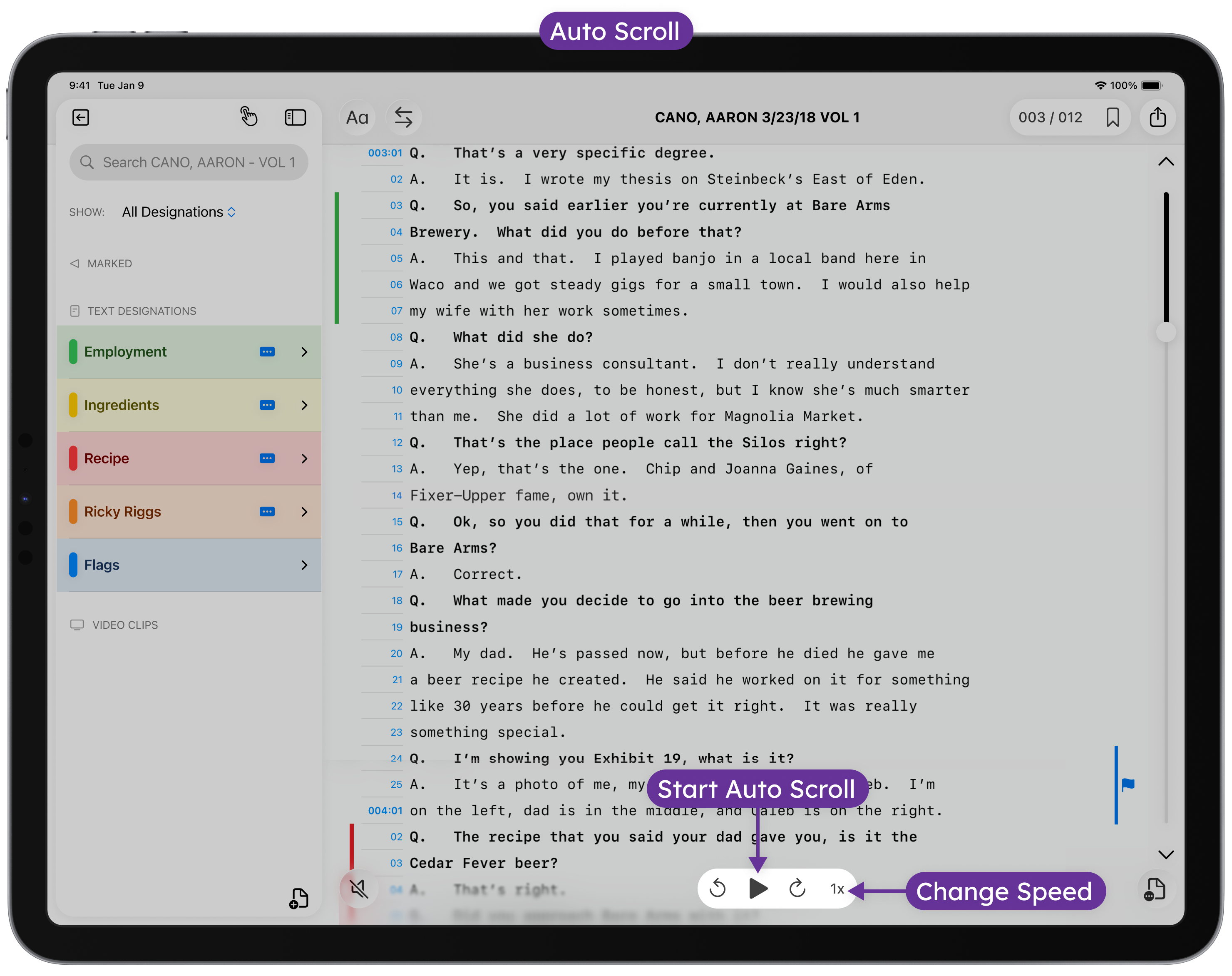Open the Aa font settings

[x=357, y=118]
